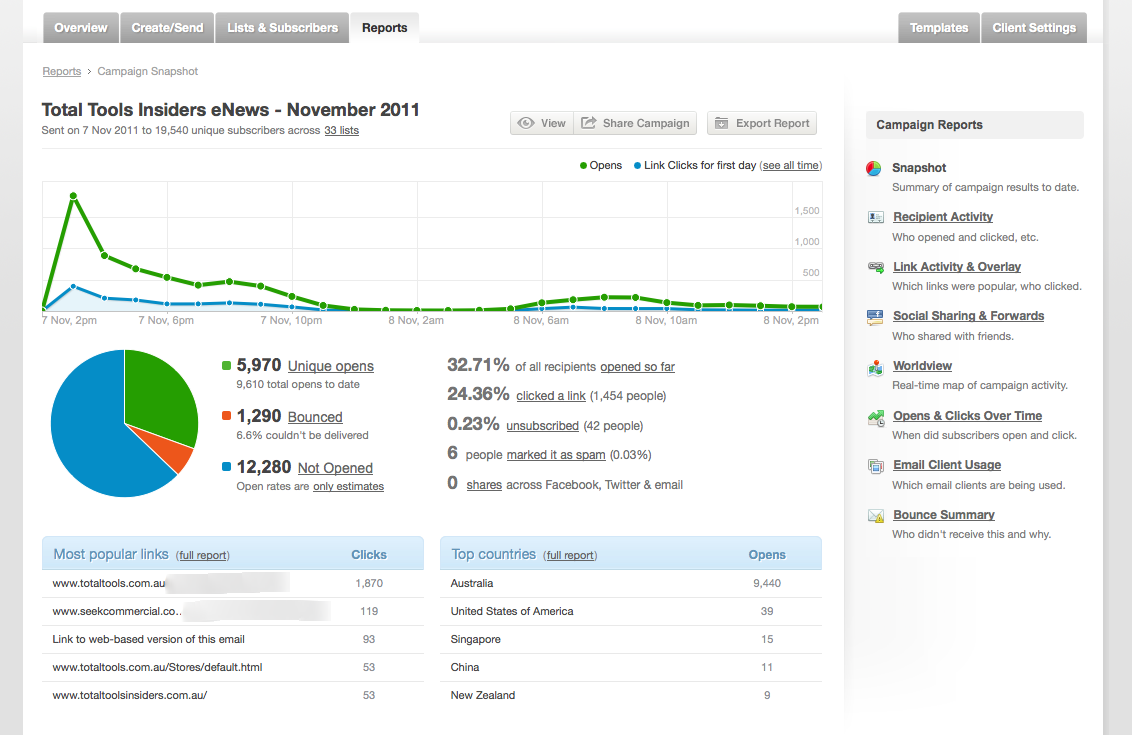Click the "clicked a link" stat link
The width and height of the screenshot is (1132, 735).
click(550, 395)
